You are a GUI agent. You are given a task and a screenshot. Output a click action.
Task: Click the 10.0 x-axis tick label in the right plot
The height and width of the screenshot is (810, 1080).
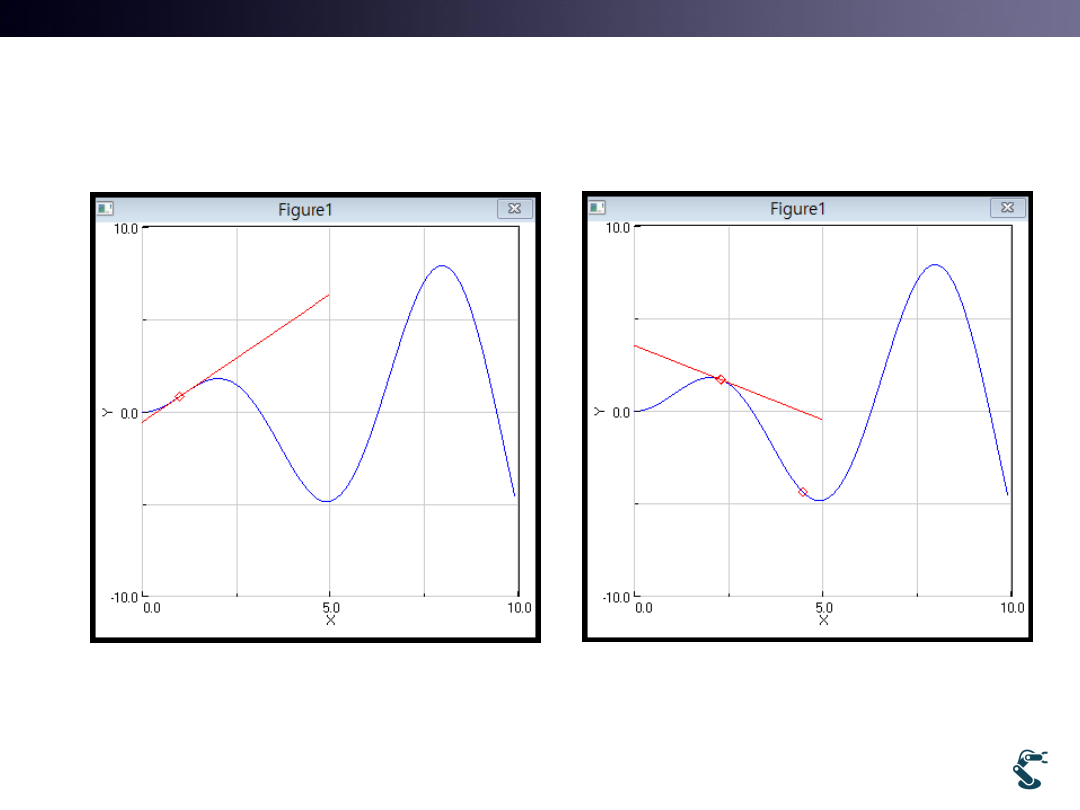[1010, 607]
